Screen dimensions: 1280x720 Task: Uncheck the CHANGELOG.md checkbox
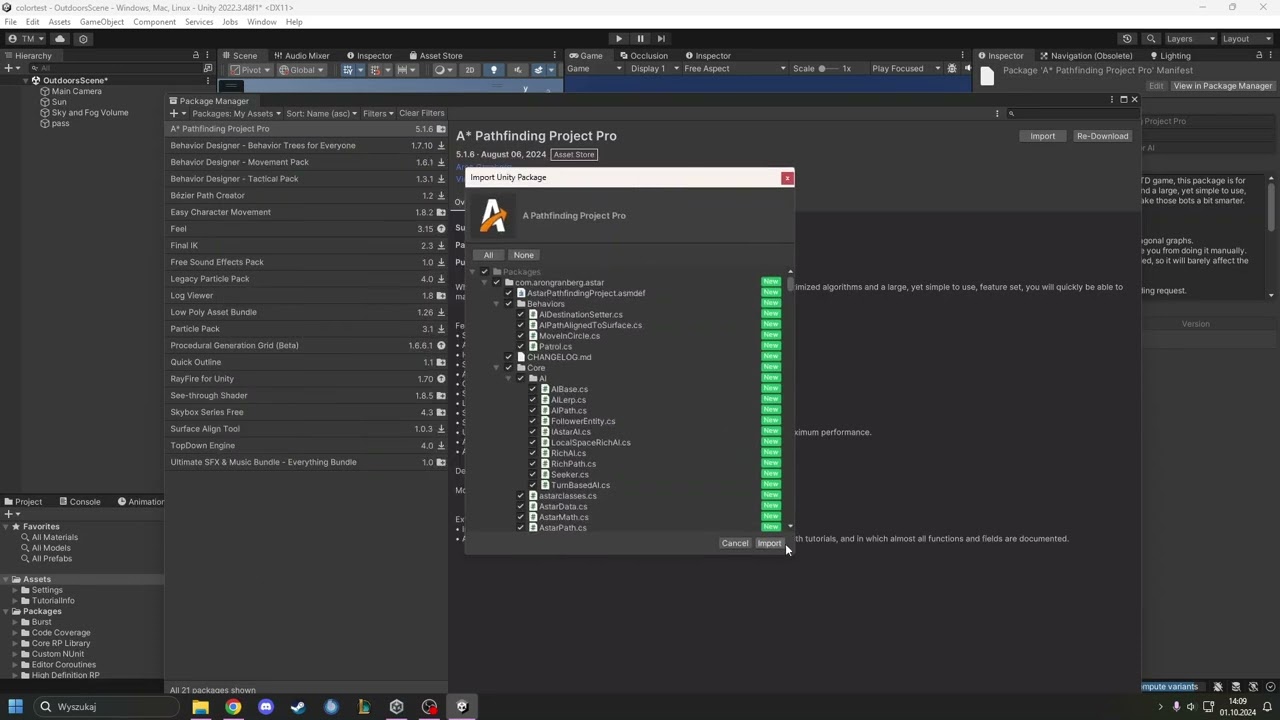pos(508,357)
